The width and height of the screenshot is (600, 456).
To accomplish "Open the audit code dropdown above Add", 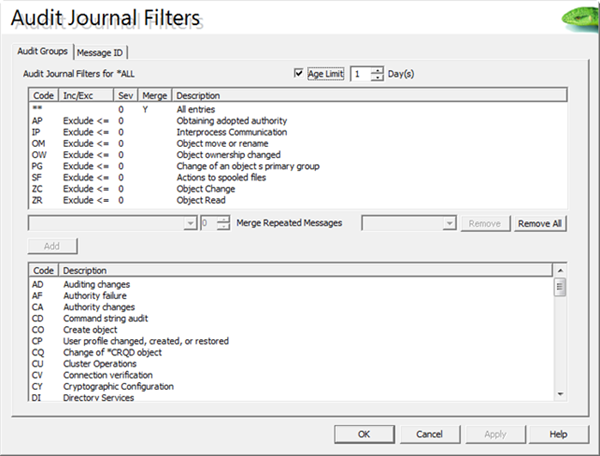I will click(x=190, y=223).
